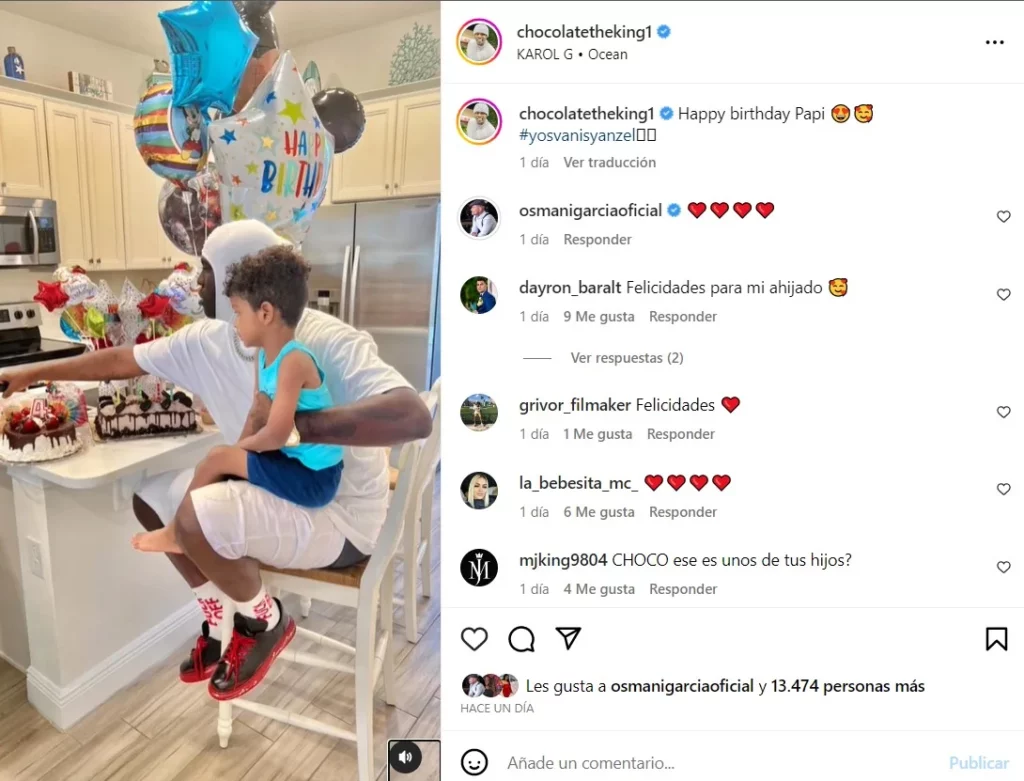View the 13.474 personas más likes list
This screenshot has height=781, width=1024.
(x=848, y=686)
